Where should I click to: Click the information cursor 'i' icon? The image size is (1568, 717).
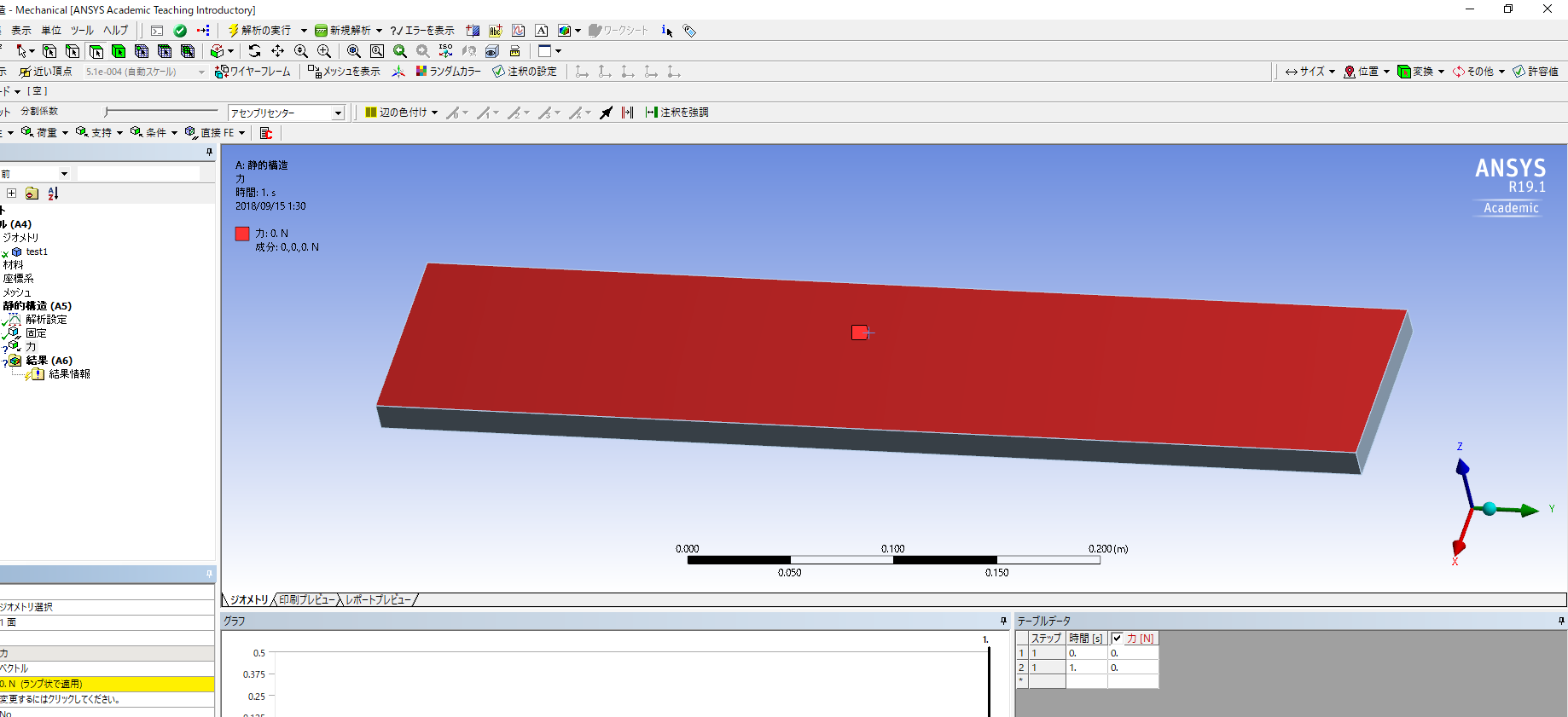tap(667, 31)
